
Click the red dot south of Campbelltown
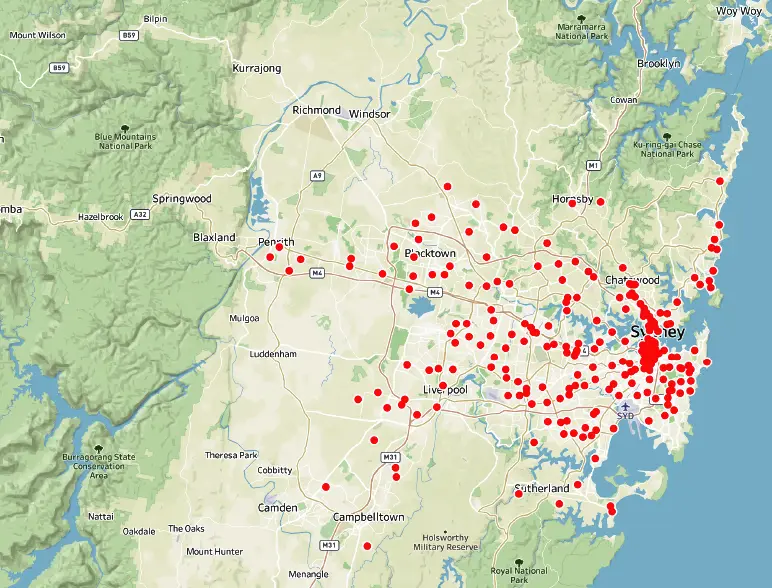[x=368, y=545]
